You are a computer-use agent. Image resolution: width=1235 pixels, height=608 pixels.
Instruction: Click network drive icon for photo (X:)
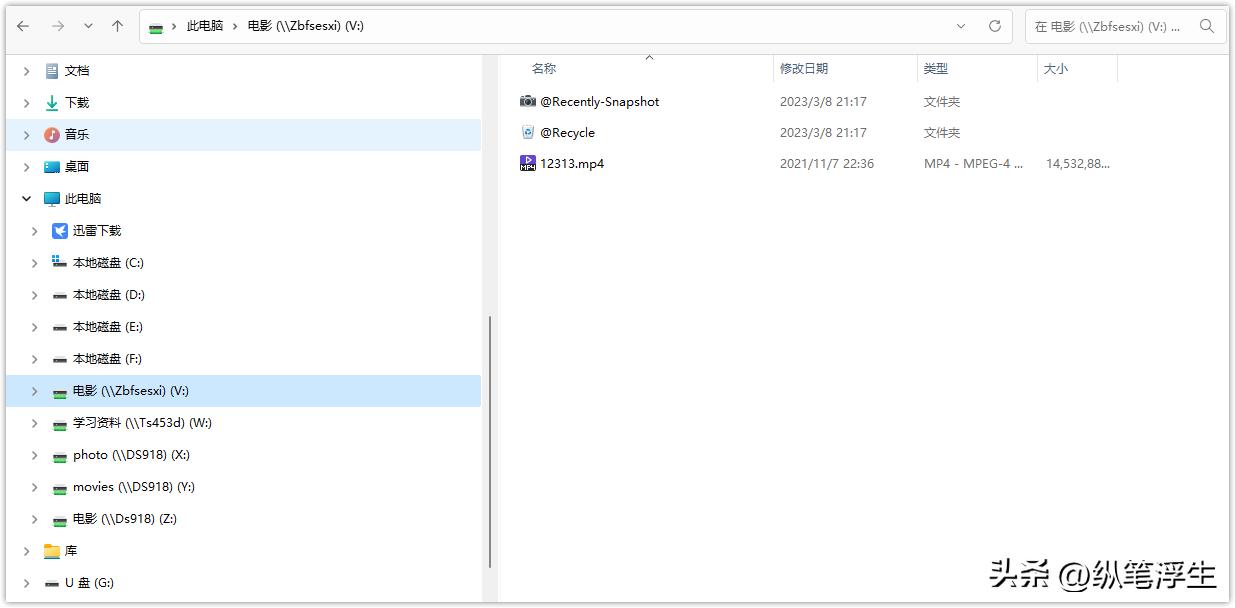(60, 456)
